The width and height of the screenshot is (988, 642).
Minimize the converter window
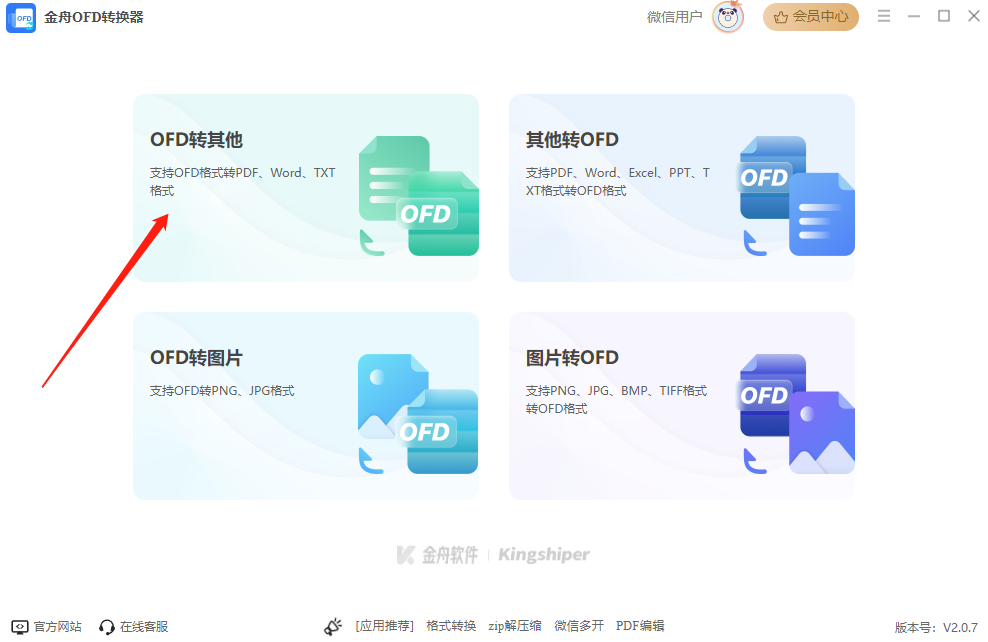tap(914, 16)
